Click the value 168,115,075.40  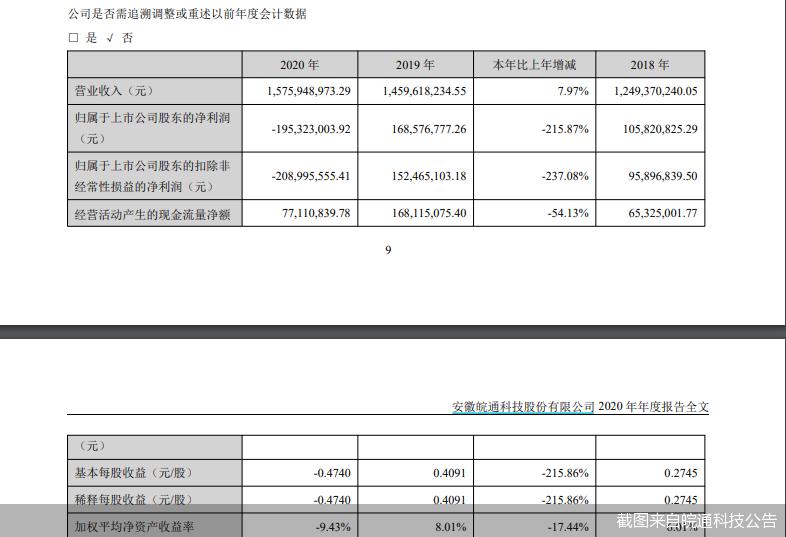[x=429, y=213]
